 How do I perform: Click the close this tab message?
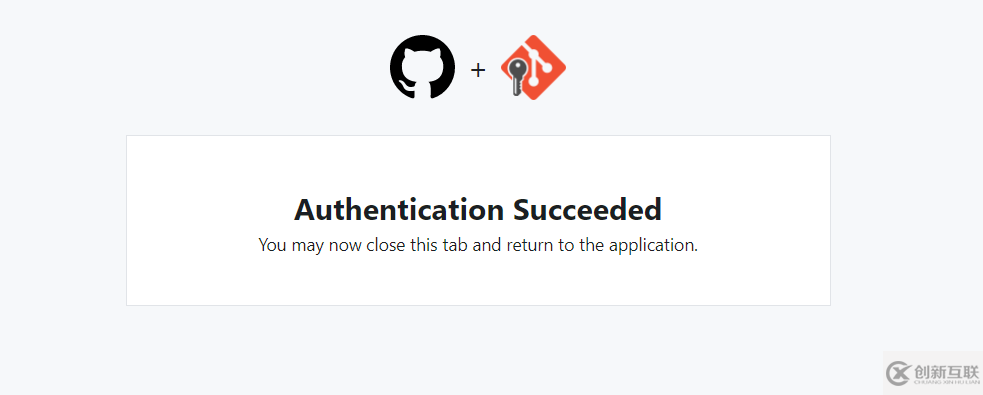[478, 245]
